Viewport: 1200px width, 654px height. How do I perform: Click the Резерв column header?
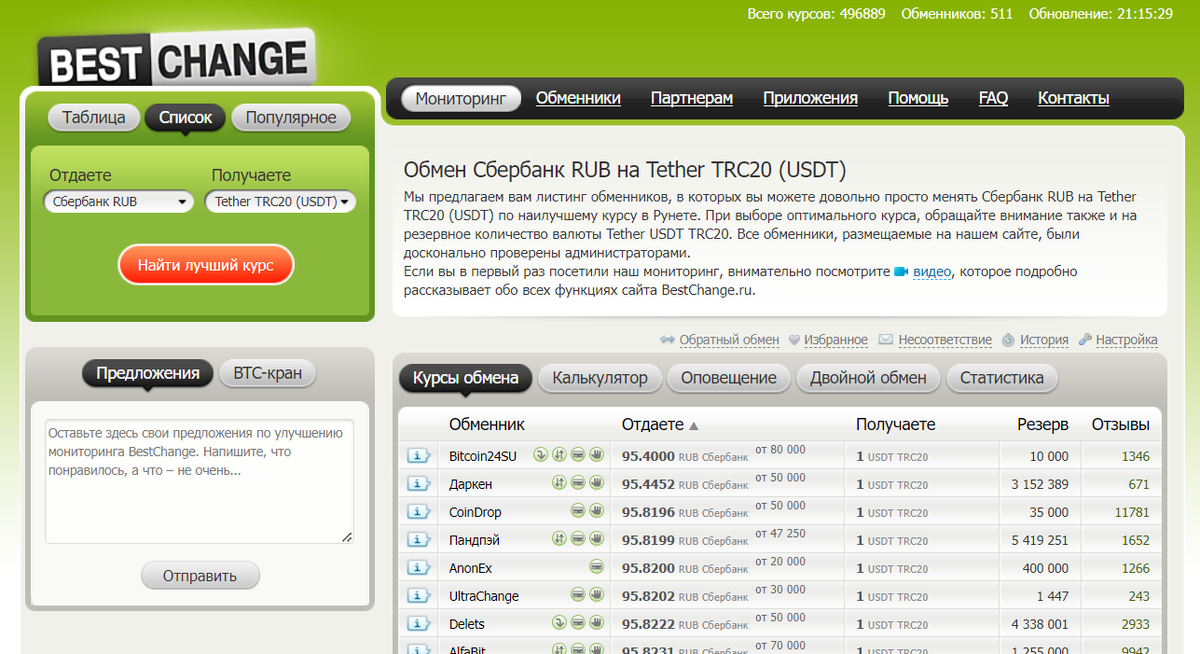[1043, 424]
